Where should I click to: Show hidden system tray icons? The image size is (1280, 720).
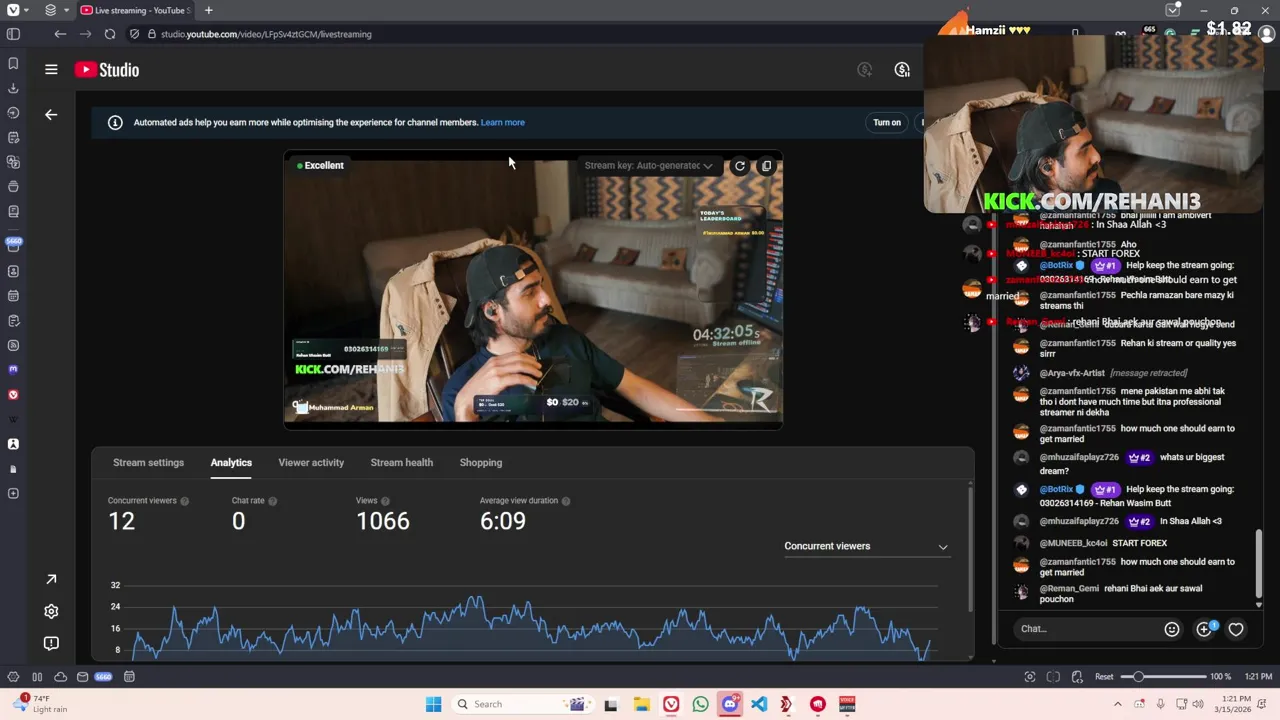[1118, 704]
